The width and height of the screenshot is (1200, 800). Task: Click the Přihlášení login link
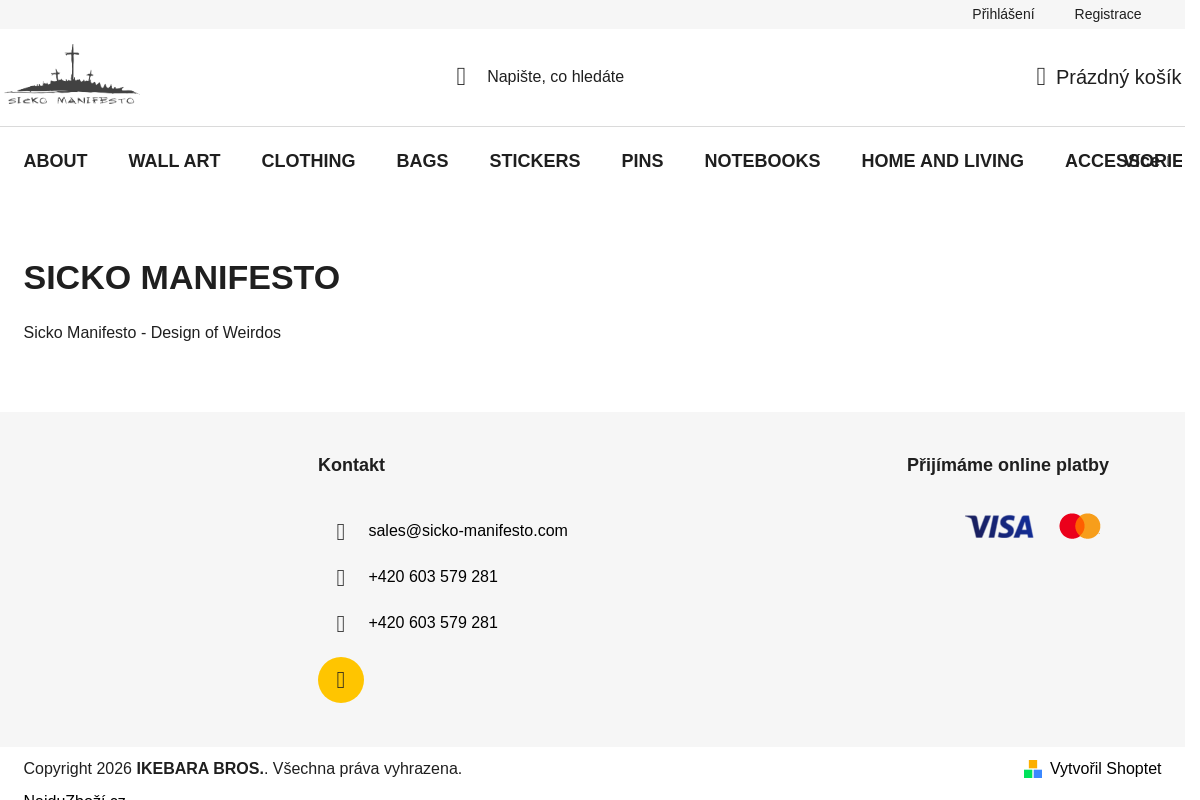tap(1003, 14)
